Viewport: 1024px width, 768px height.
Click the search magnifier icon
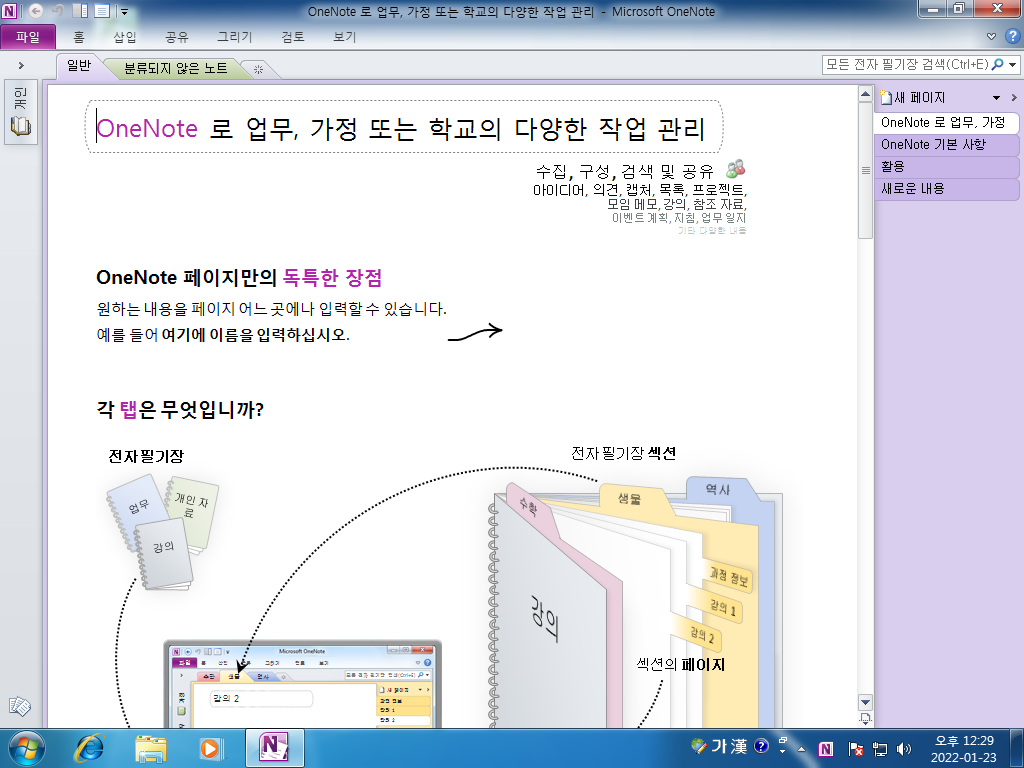(997, 65)
